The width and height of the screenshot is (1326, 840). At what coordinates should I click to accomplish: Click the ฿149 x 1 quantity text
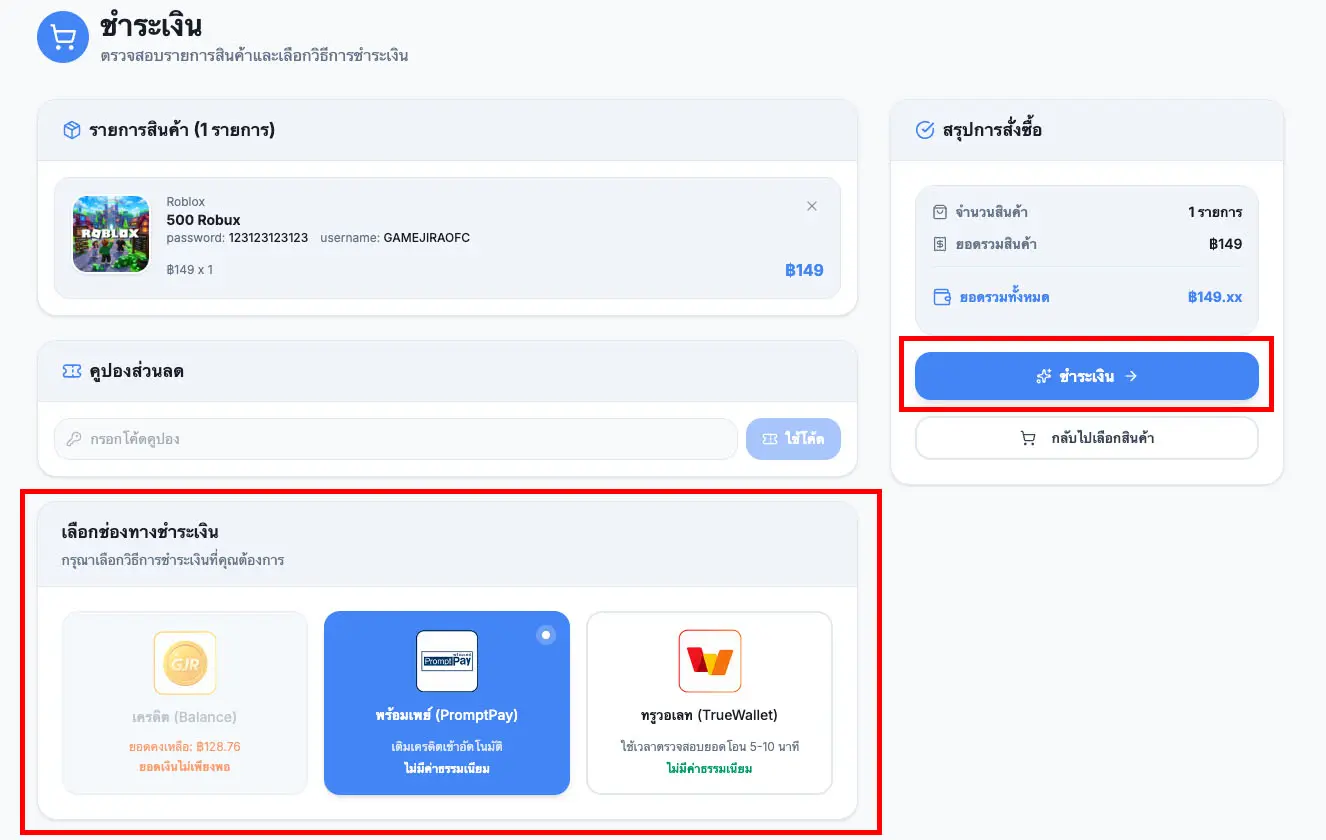click(x=189, y=270)
